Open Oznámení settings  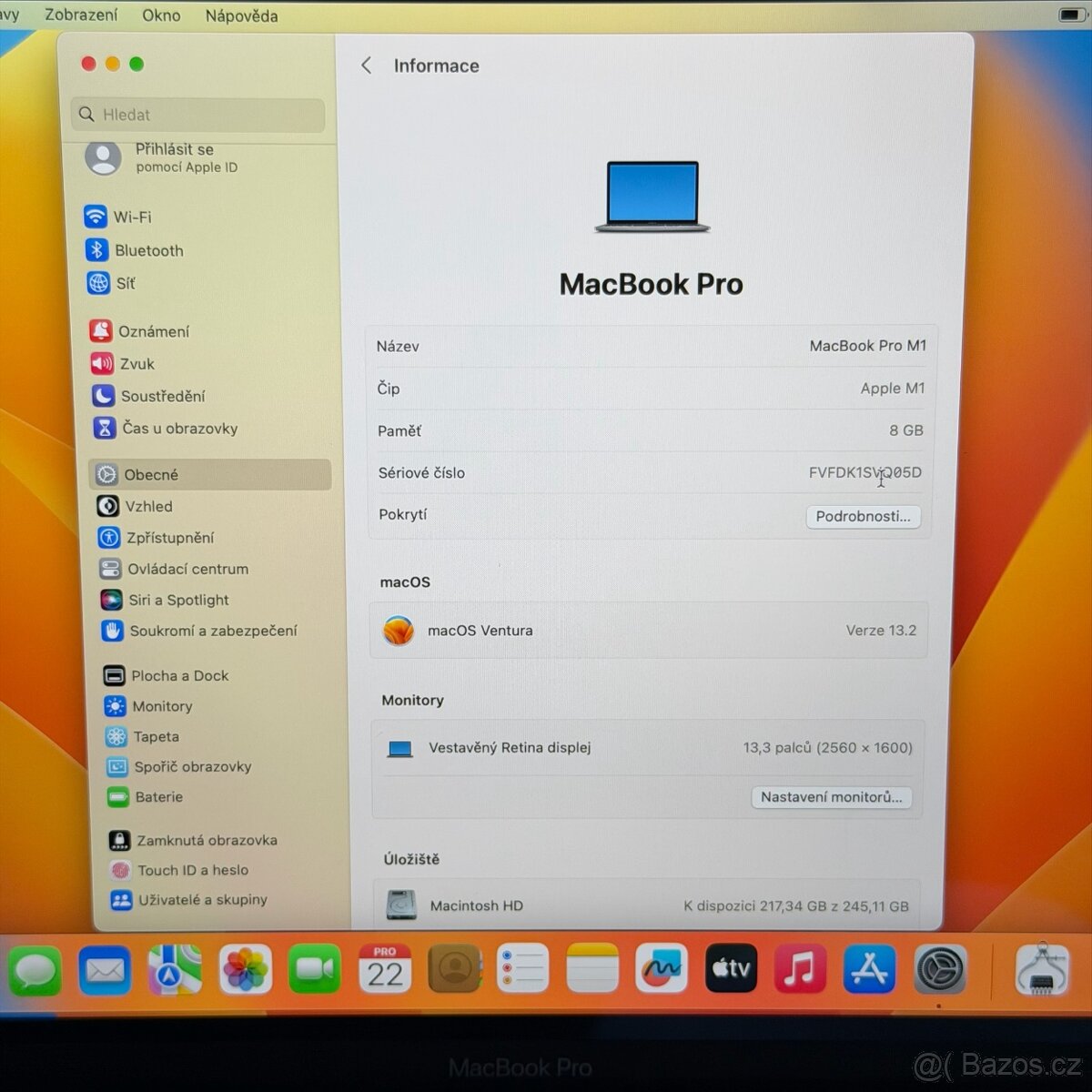click(155, 331)
